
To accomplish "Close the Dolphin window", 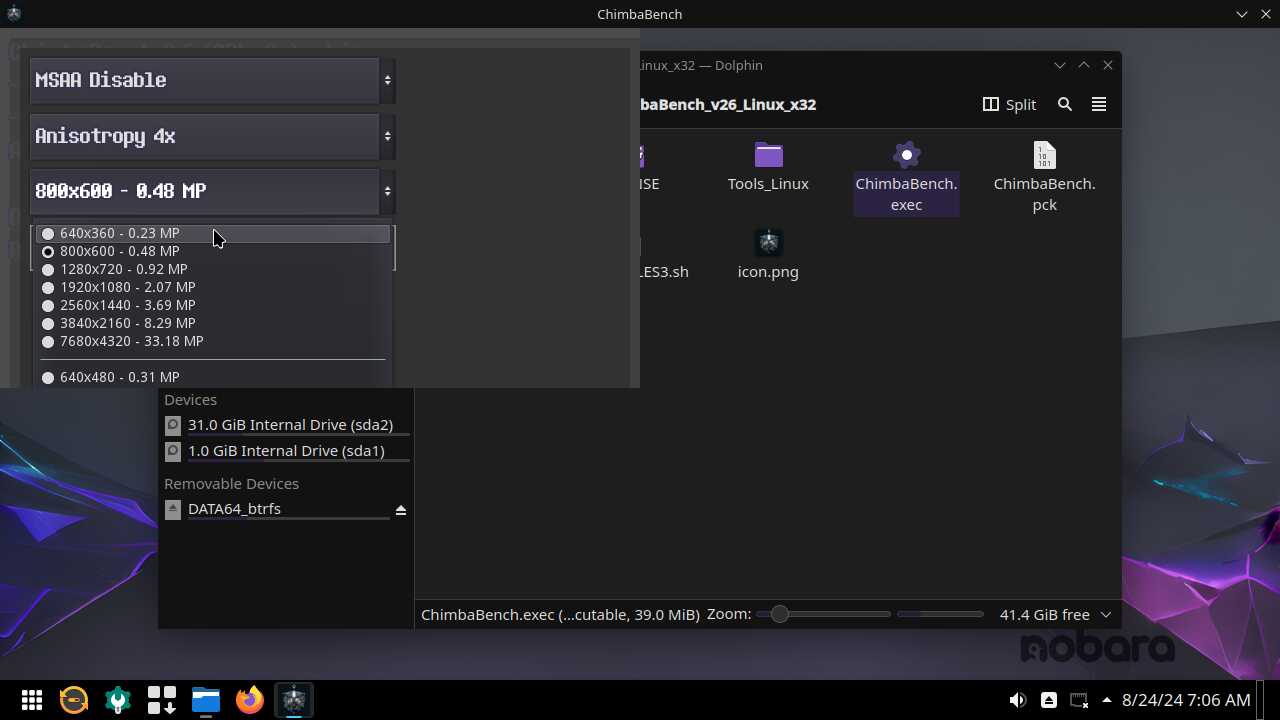I will pyautogui.click(x=1108, y=65).
